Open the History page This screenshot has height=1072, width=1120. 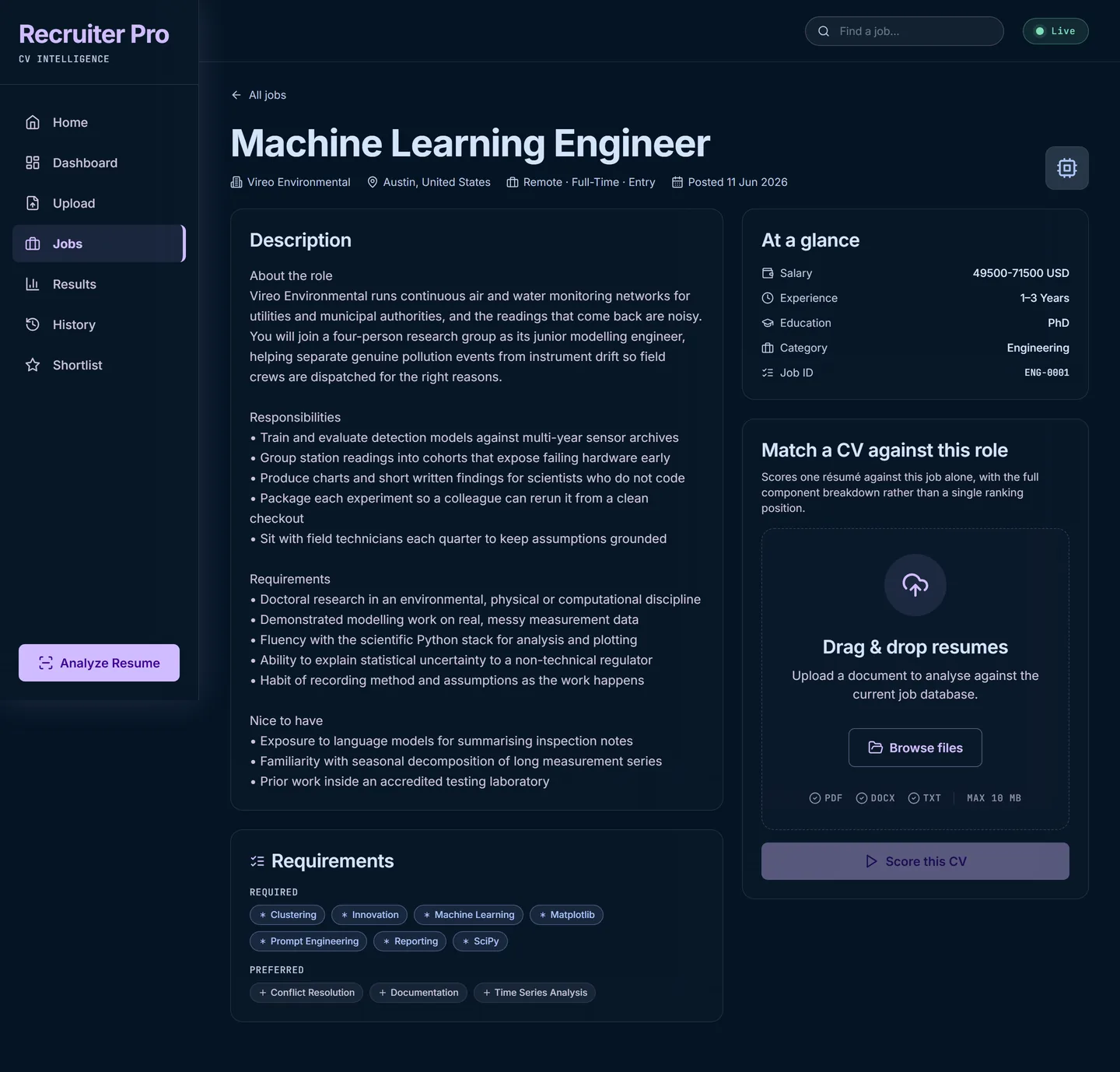pos(99,324)
